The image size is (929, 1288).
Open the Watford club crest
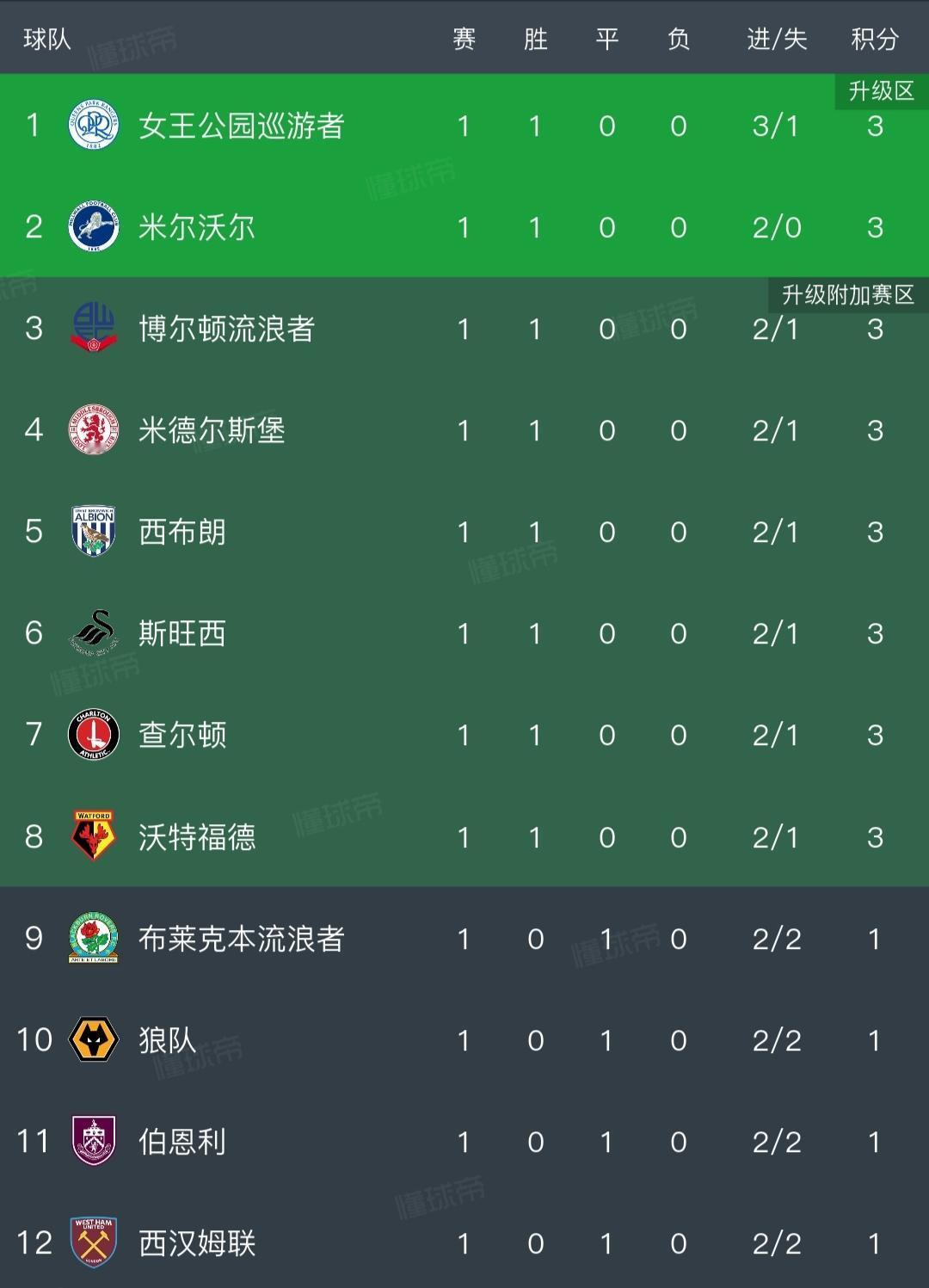tap(93, 835)
